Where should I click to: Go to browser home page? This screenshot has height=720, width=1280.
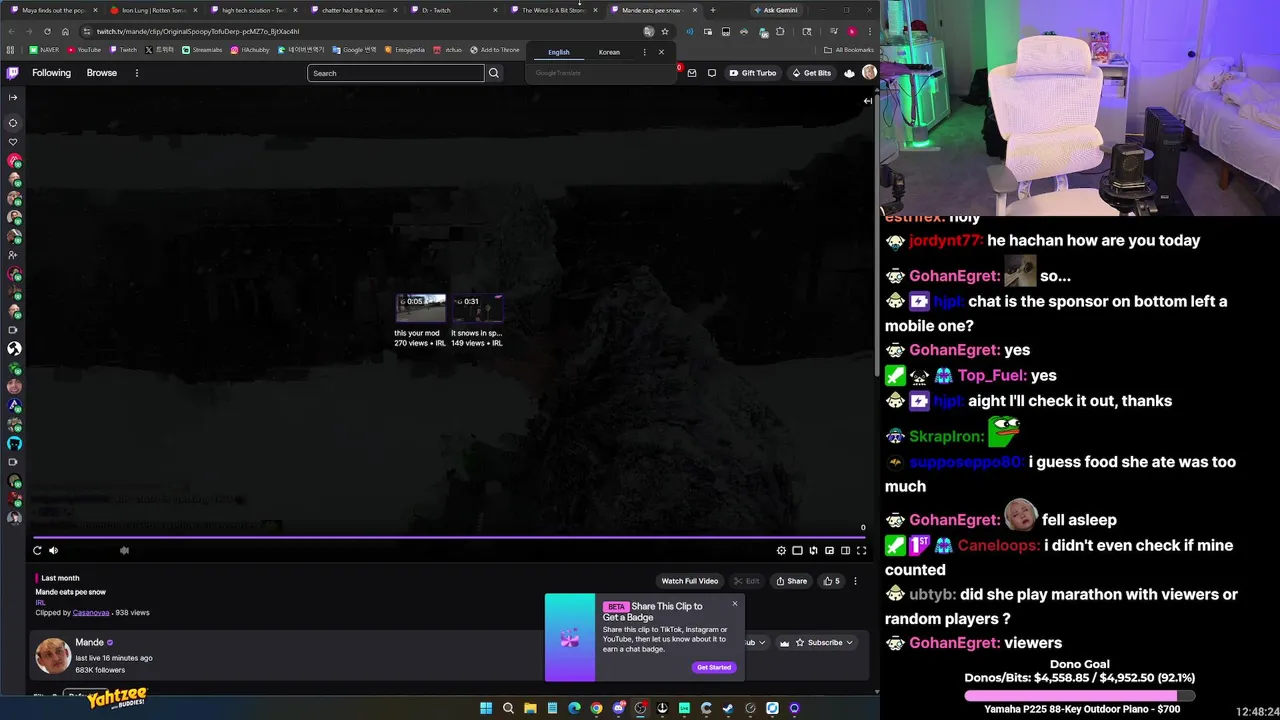[65, 31]
